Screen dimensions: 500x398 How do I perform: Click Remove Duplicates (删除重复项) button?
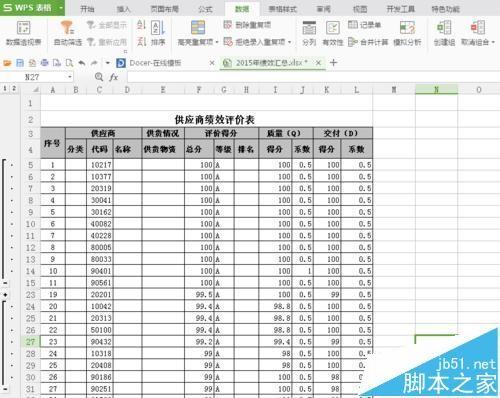247,25
